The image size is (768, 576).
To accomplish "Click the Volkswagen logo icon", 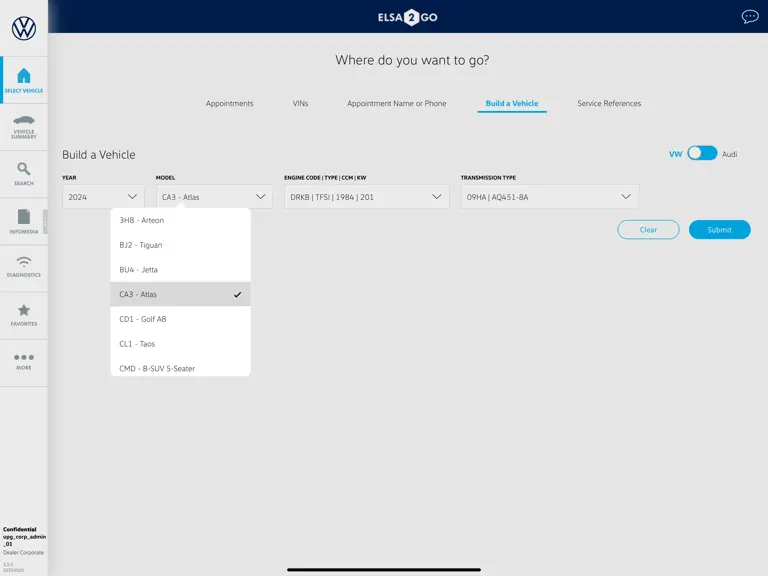I will tap(24, 28).
